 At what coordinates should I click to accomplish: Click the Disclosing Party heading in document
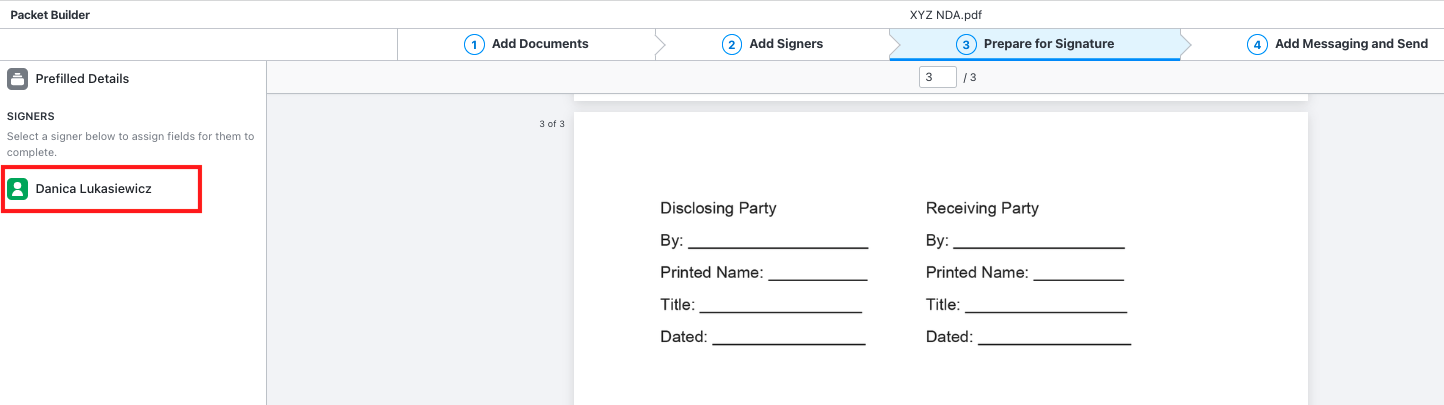click(x=718, y=208)
